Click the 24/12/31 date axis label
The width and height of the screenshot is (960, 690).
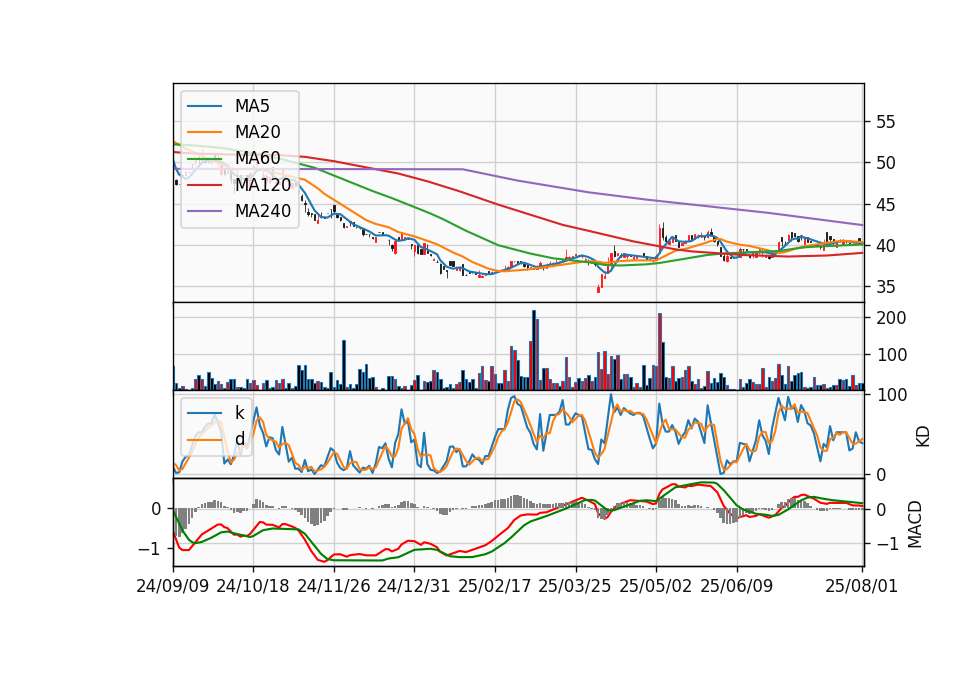point(414,586)
